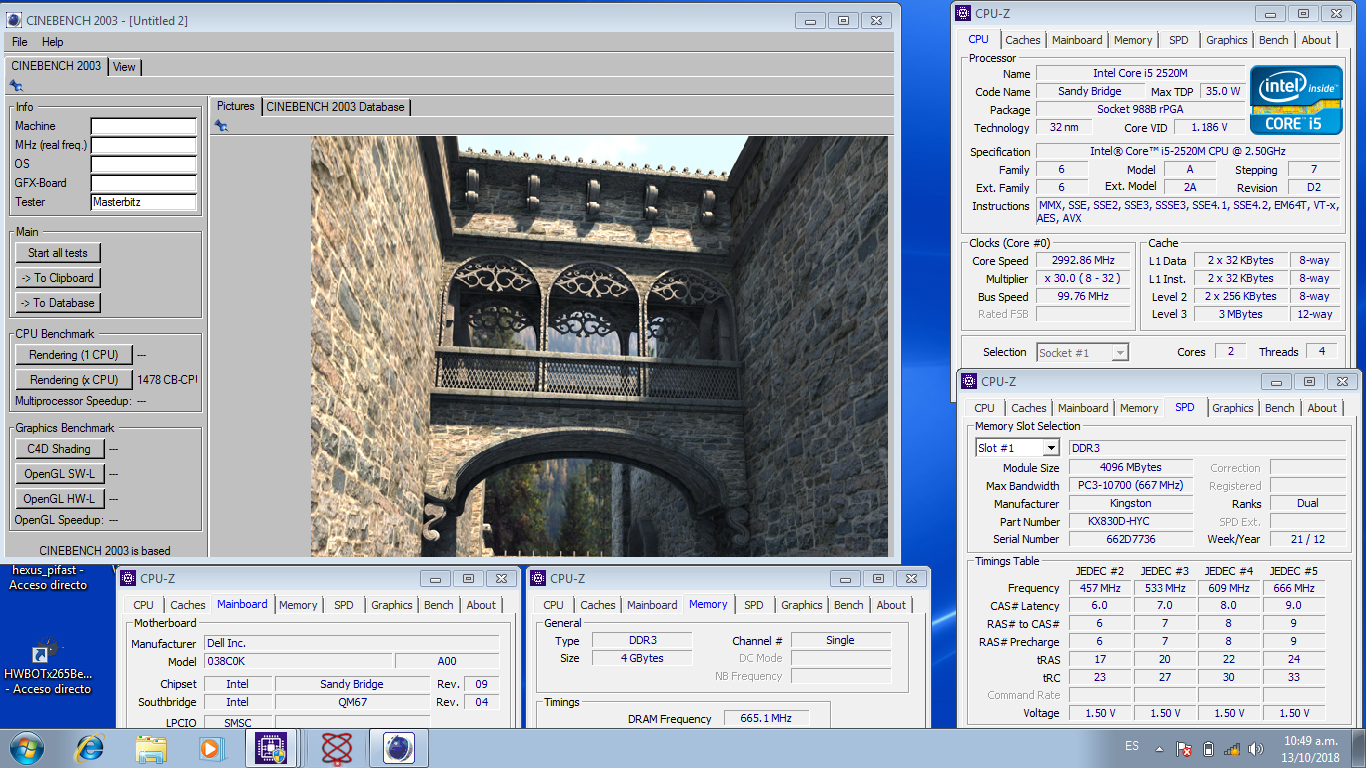
Task: Switch to CPU-Z via its taskbar icon
Action: (x=272, y=748)
